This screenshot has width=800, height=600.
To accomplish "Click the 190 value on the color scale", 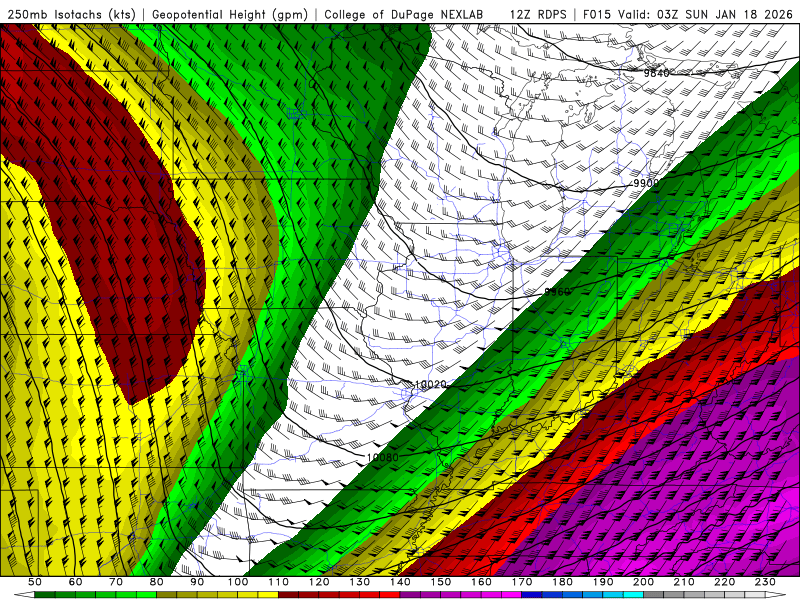I will (604, 582).
